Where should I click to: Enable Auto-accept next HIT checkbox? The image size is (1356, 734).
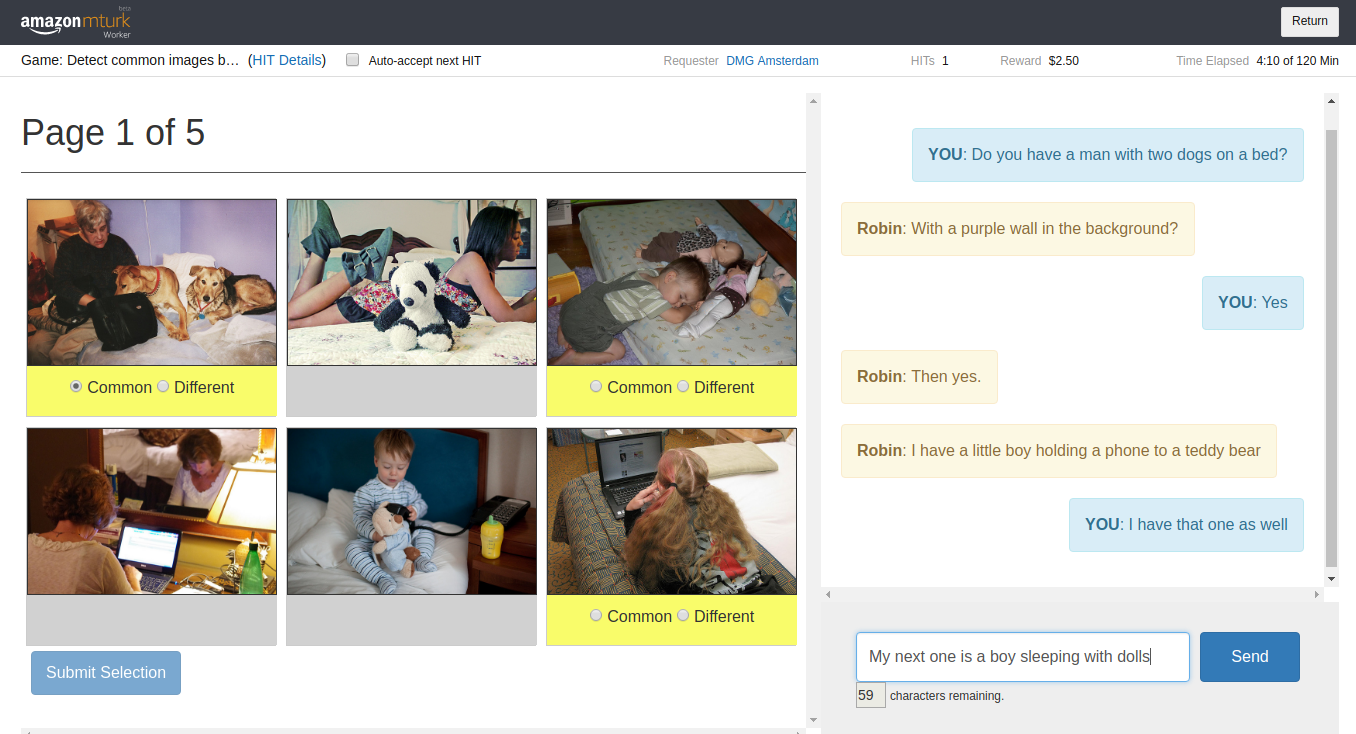click(352, 60)
